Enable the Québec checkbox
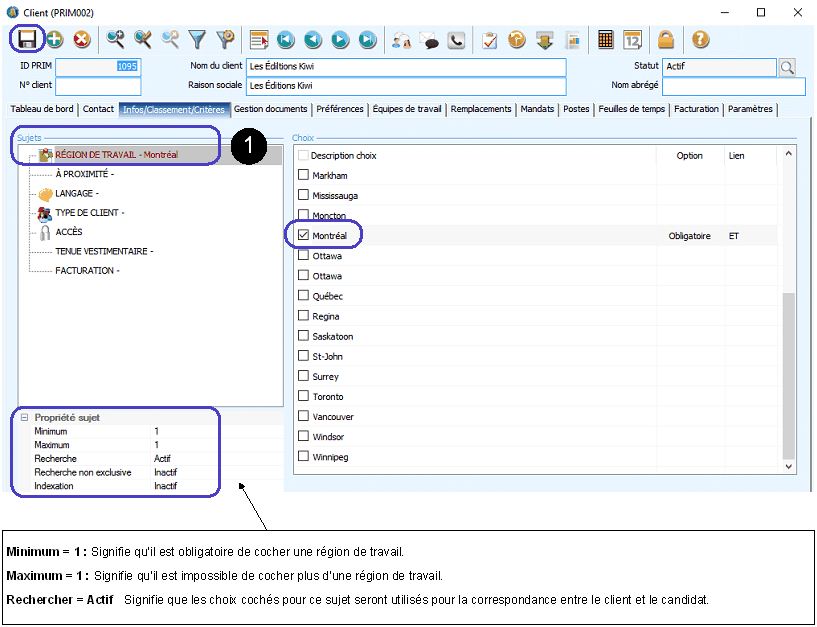Screen dimensions: 817x627 (x=304, y=296)
